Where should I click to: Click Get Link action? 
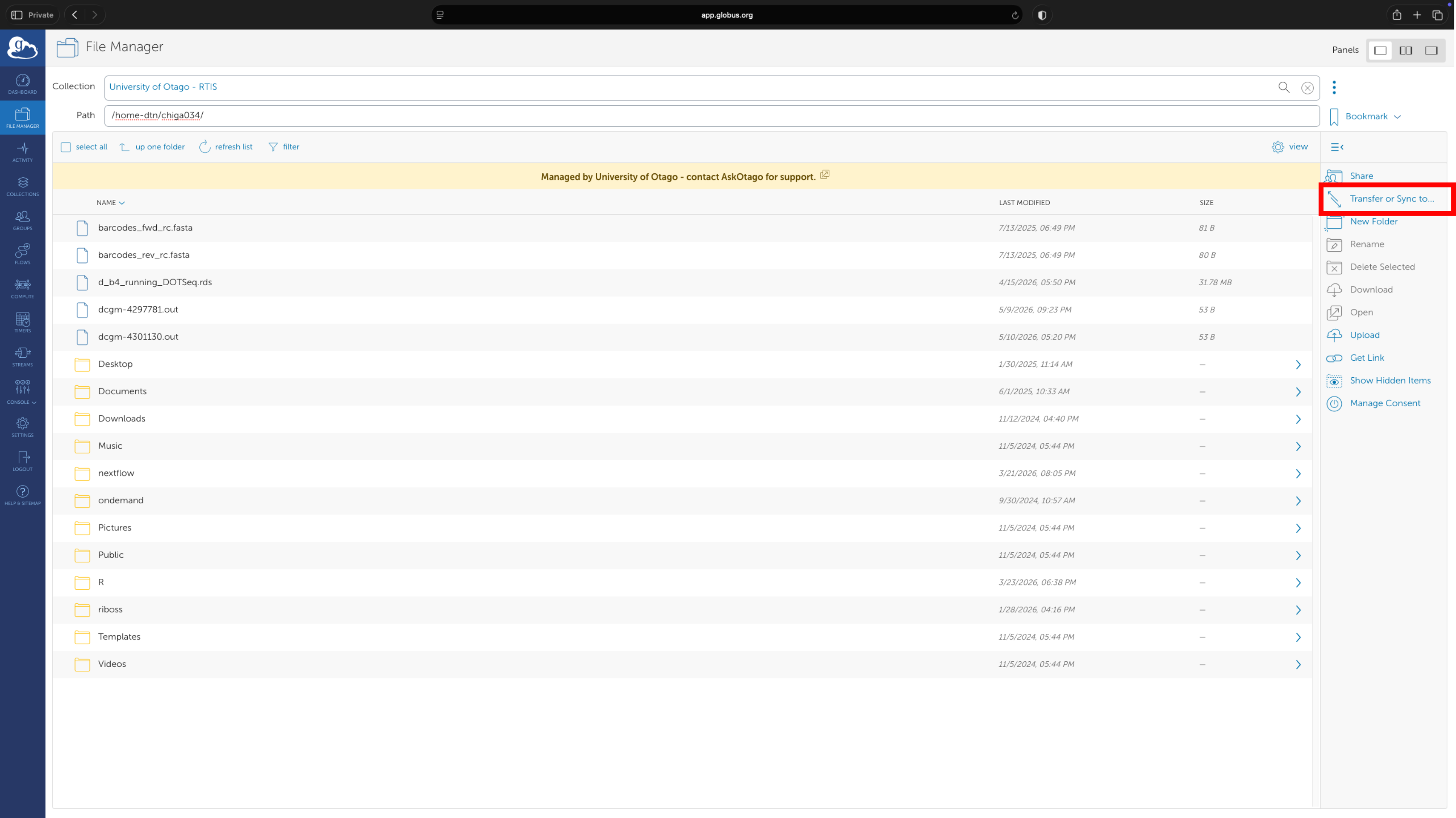tap(1367, 357)
